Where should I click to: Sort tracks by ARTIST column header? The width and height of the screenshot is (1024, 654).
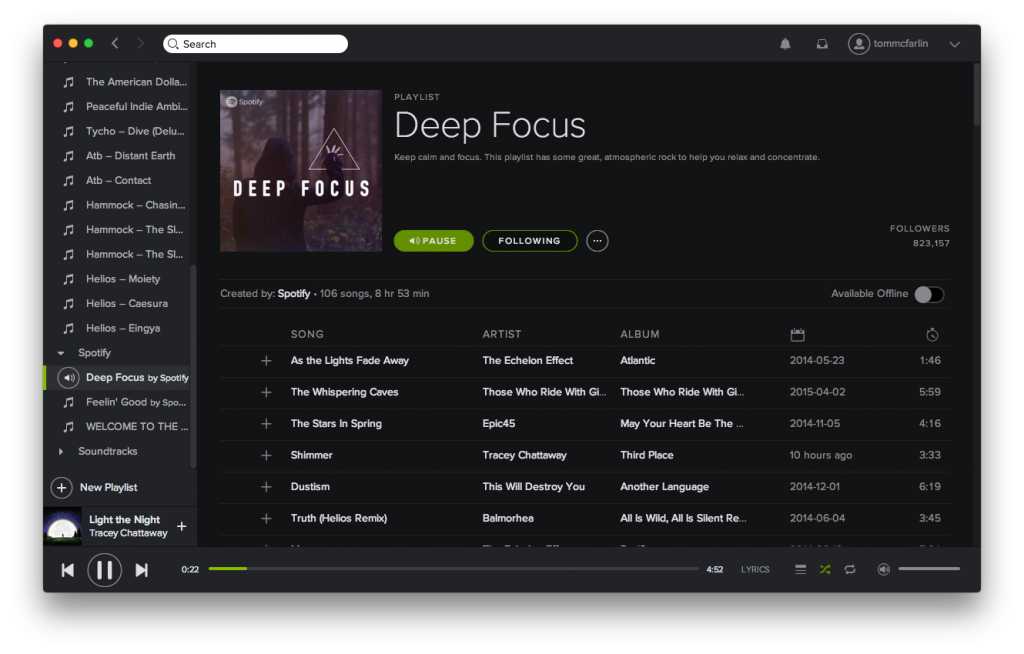tap(502, 334)
